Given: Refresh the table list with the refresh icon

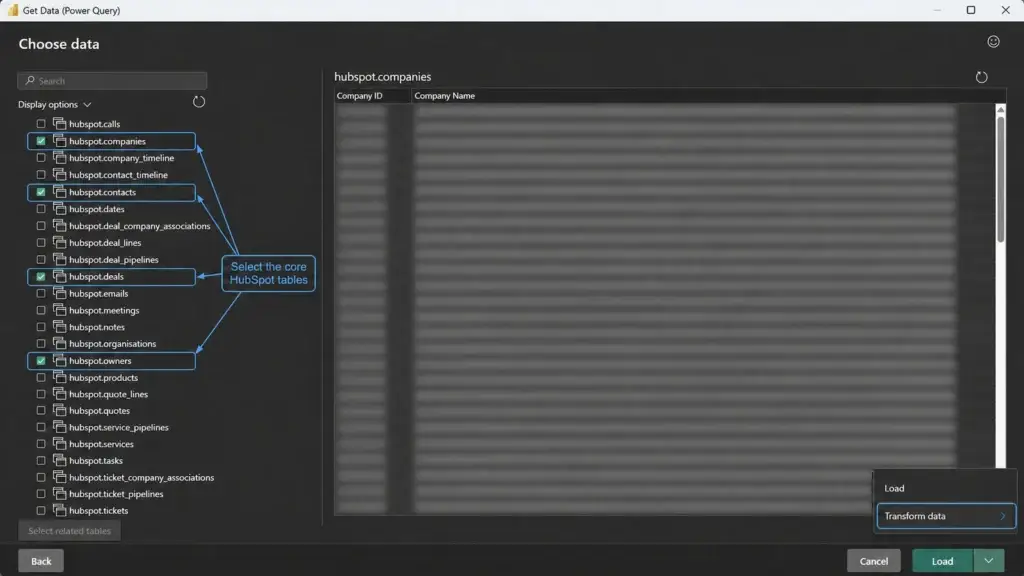Looking at the screenshot, I should (199, 102).
